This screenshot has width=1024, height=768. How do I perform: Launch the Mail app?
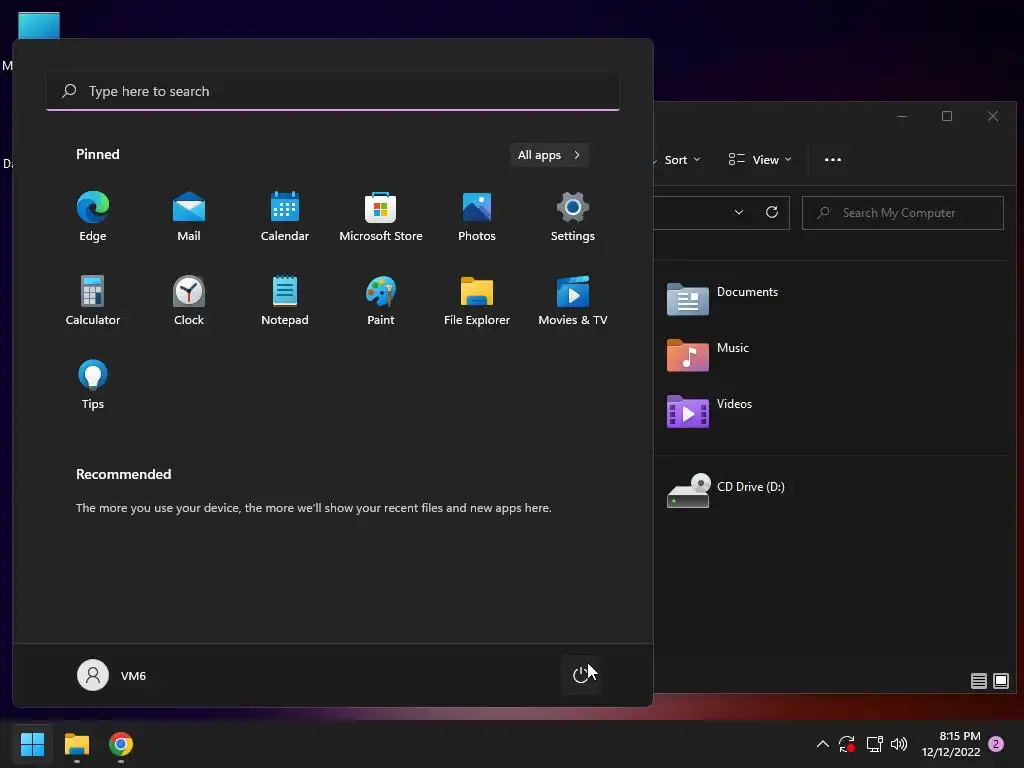point(189,217)
